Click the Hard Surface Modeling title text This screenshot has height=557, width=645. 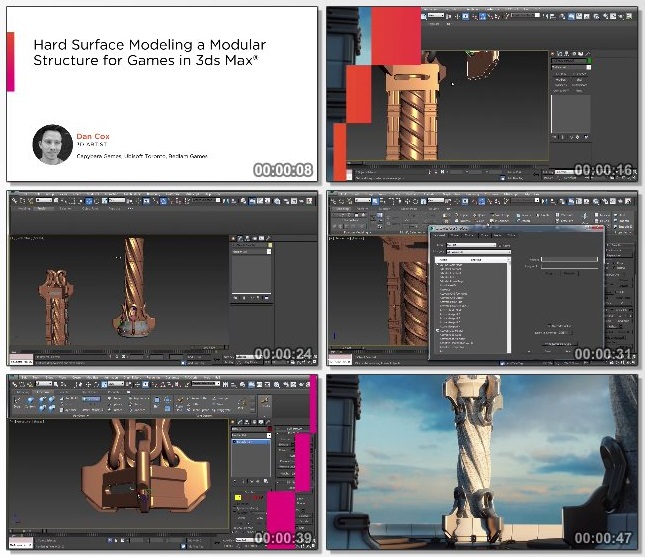[x=150, y=52]
